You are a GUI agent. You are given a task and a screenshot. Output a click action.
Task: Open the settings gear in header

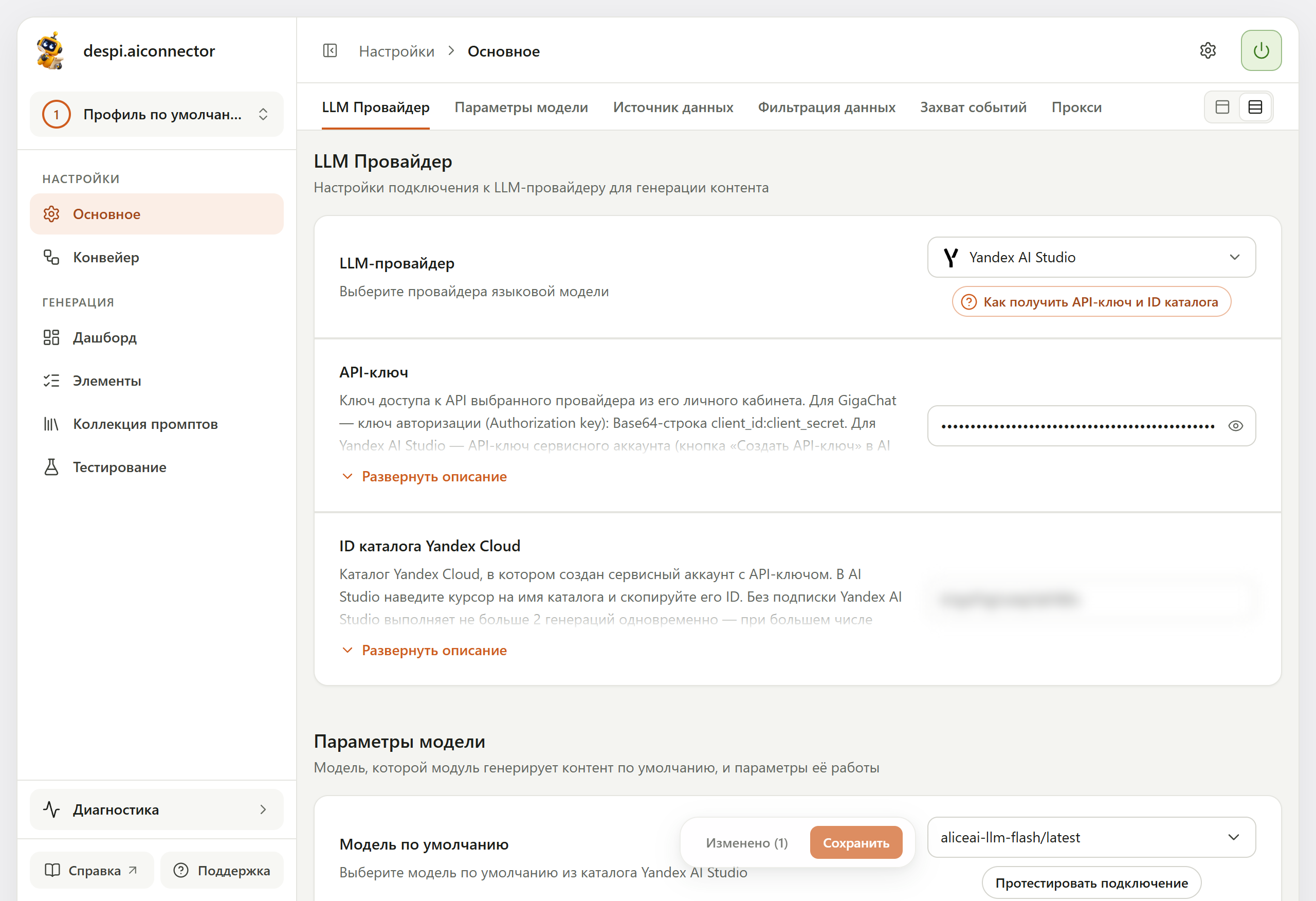(x=1208, y=51)
